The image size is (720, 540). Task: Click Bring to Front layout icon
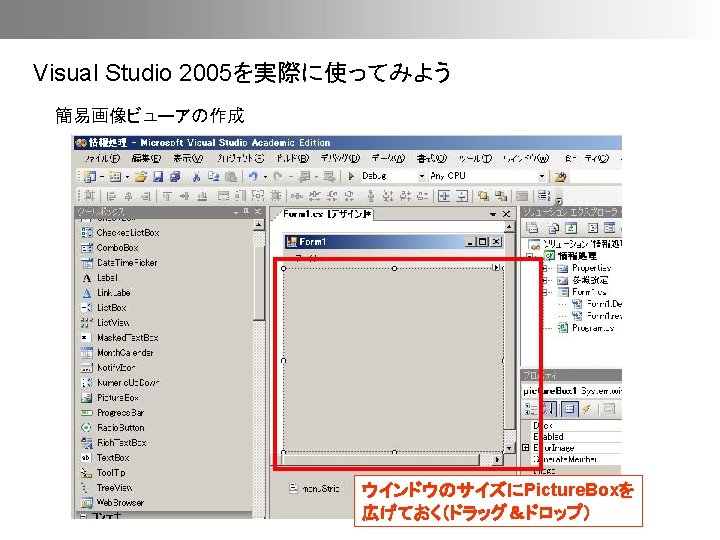tap(483, 197)
